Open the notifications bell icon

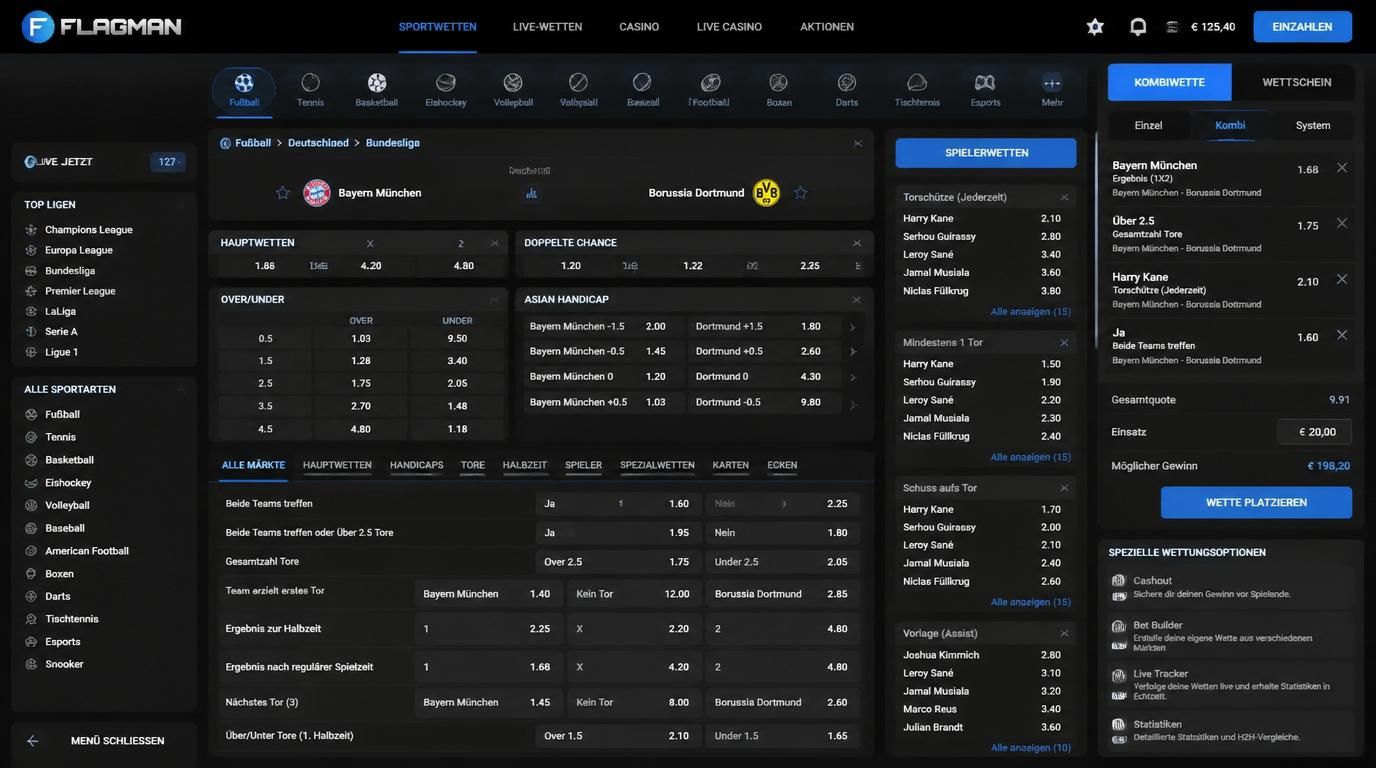(1138, 27)
